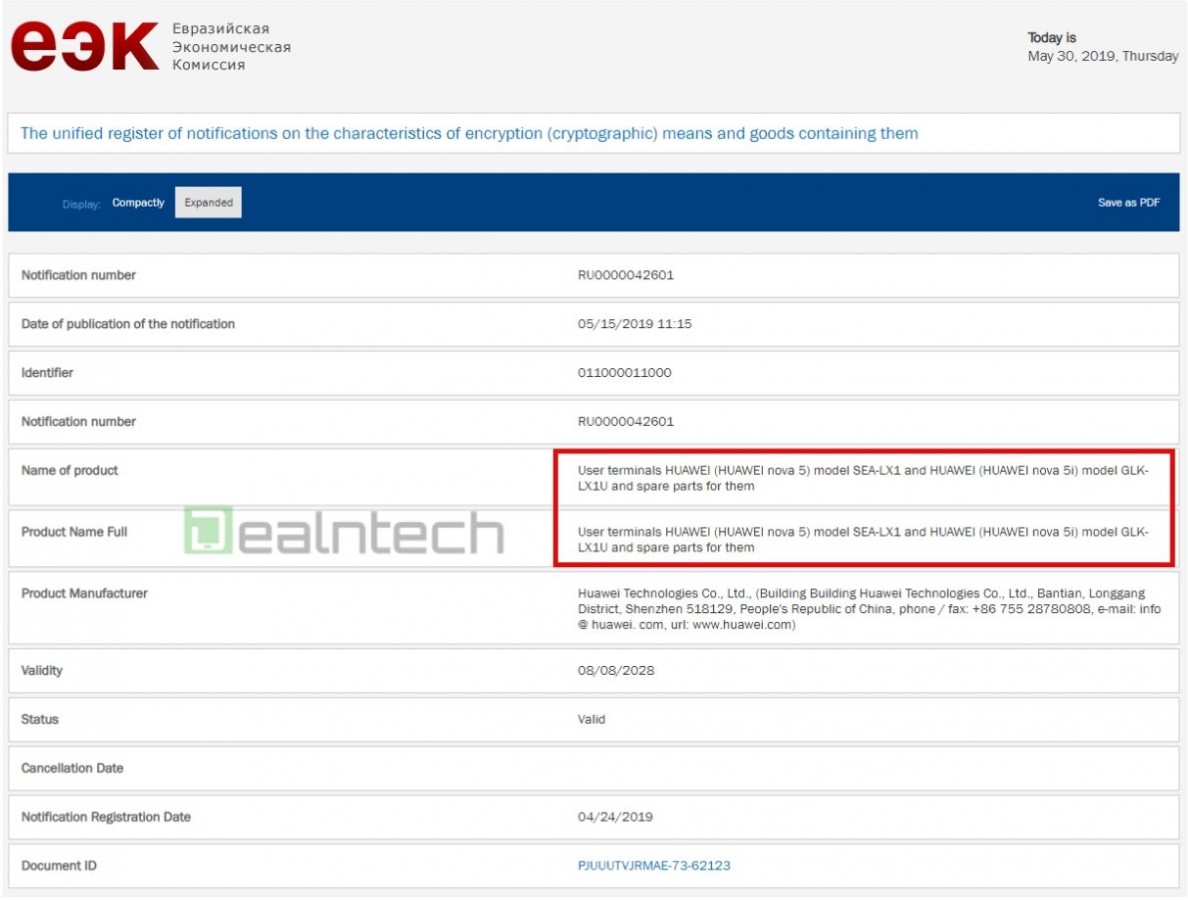
Task: Click the Cancellation Date row label
Action: (x=72, y=768)
